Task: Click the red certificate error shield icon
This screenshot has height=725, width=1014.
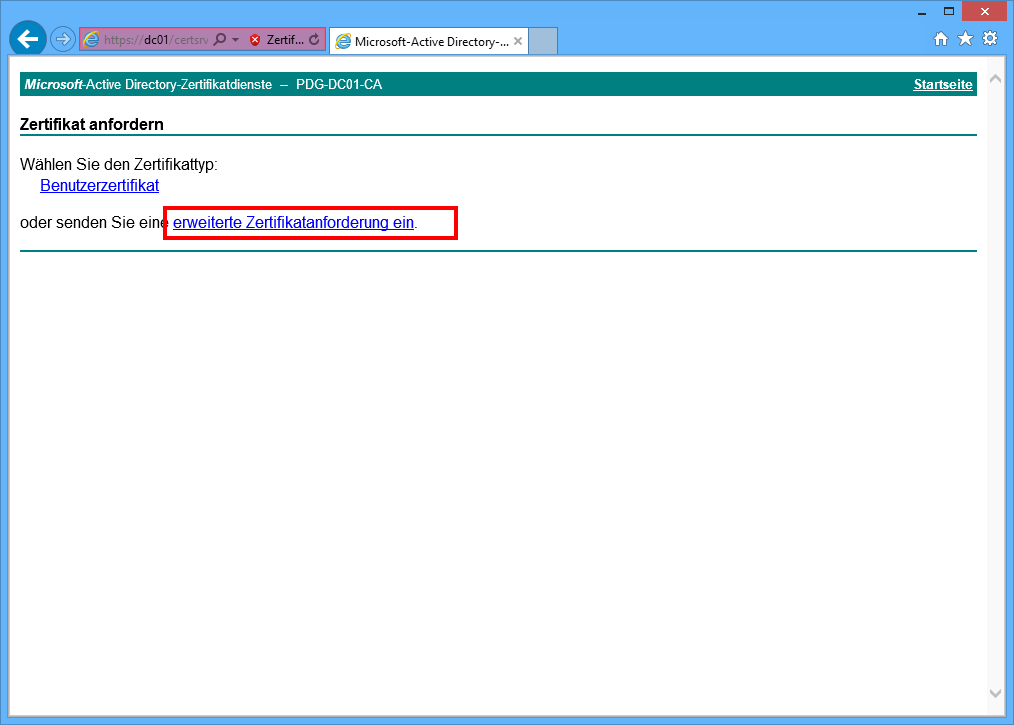Action: pyautogui.click(x=255, y=40)
